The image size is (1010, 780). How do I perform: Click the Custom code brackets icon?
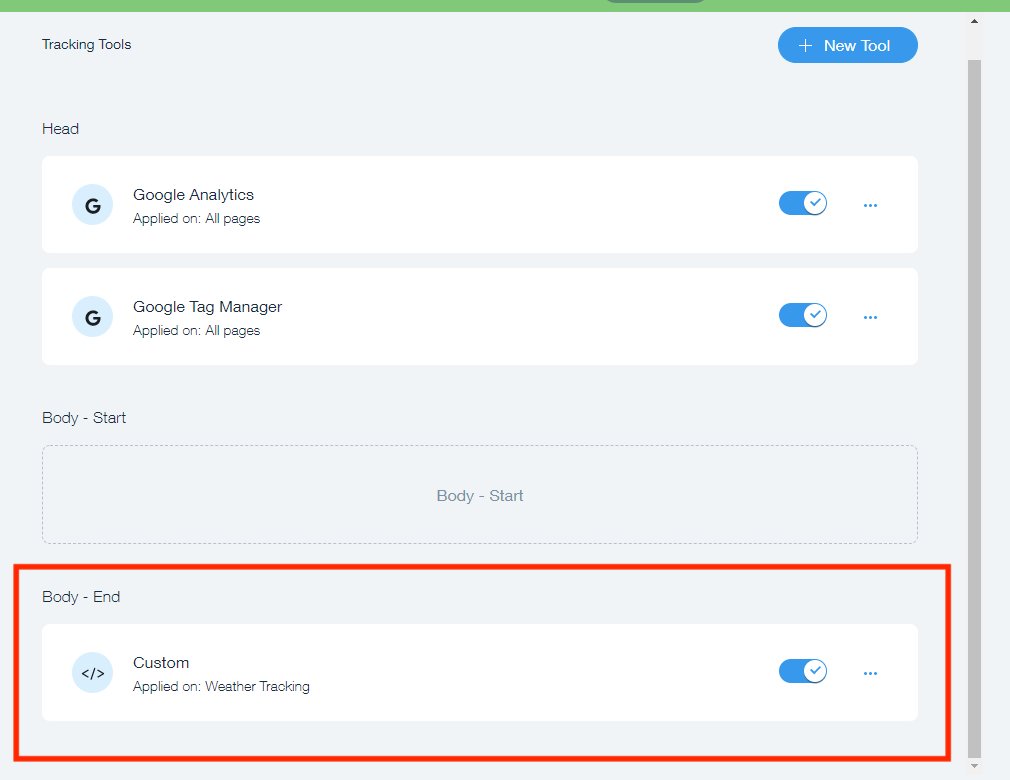[x=92, y=673]
